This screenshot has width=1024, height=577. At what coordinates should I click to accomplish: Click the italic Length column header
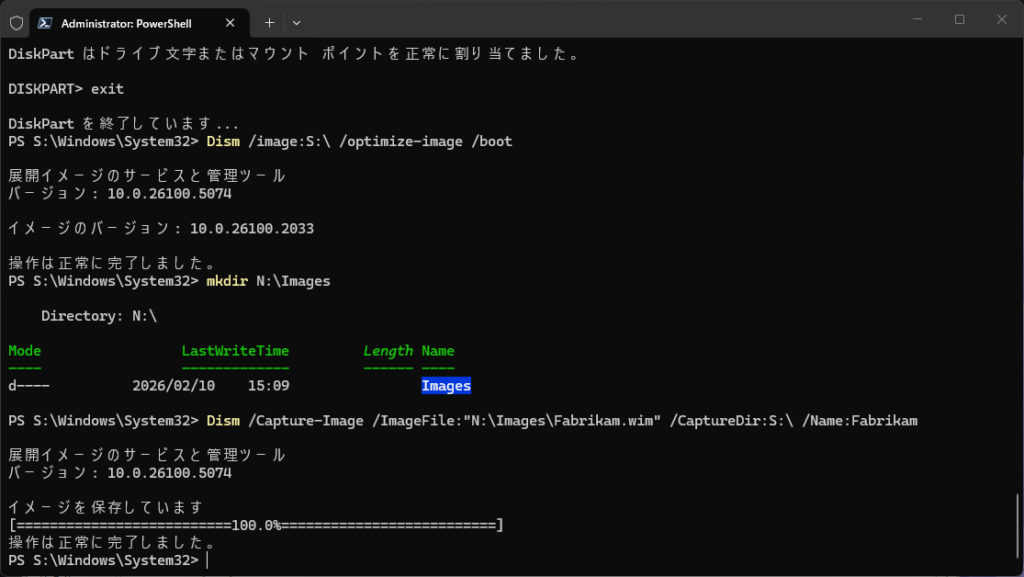coord(387,351)
